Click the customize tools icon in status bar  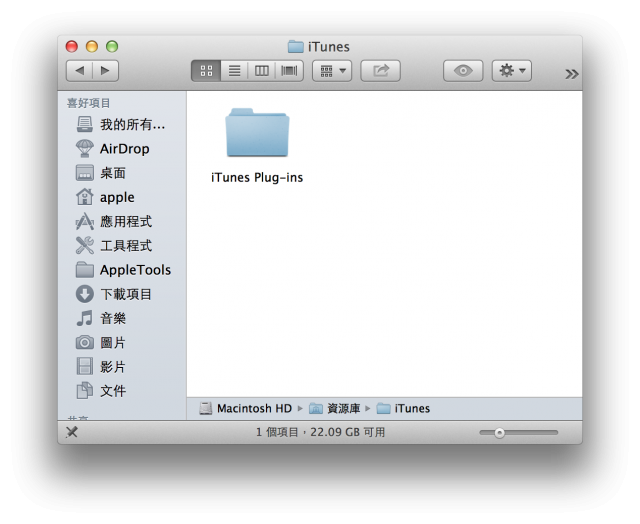coord(72,432)
